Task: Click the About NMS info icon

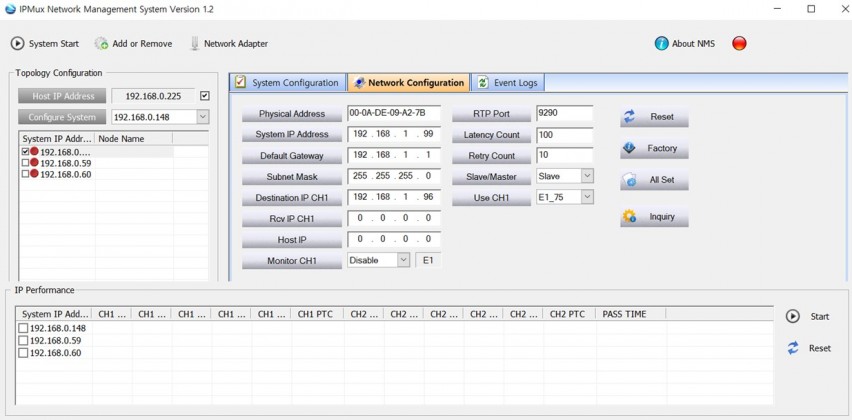Action: pyautogui.click(x=661, y=43)
